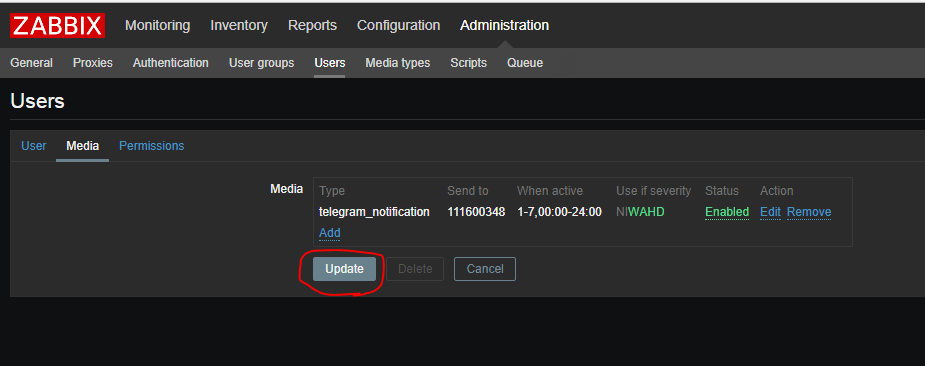Go to General submenu

(31, 63)
